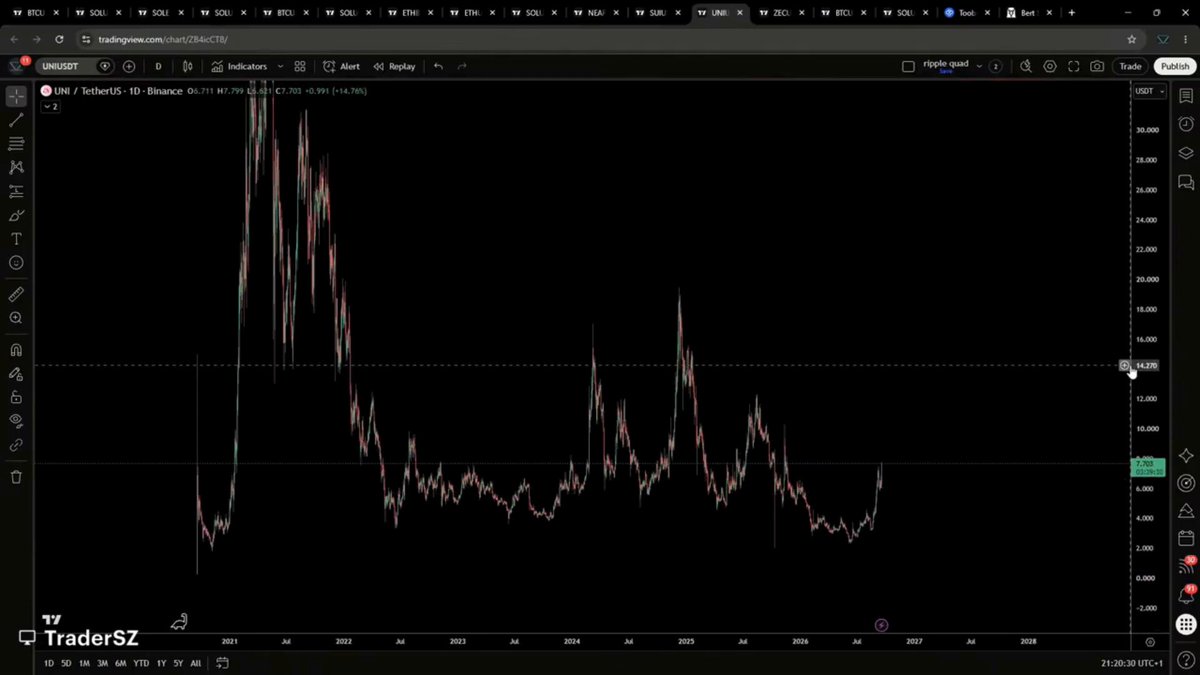Open the D interval dropdown
Viewport: 1200px width, 675px height.
[x=158, y=67]
